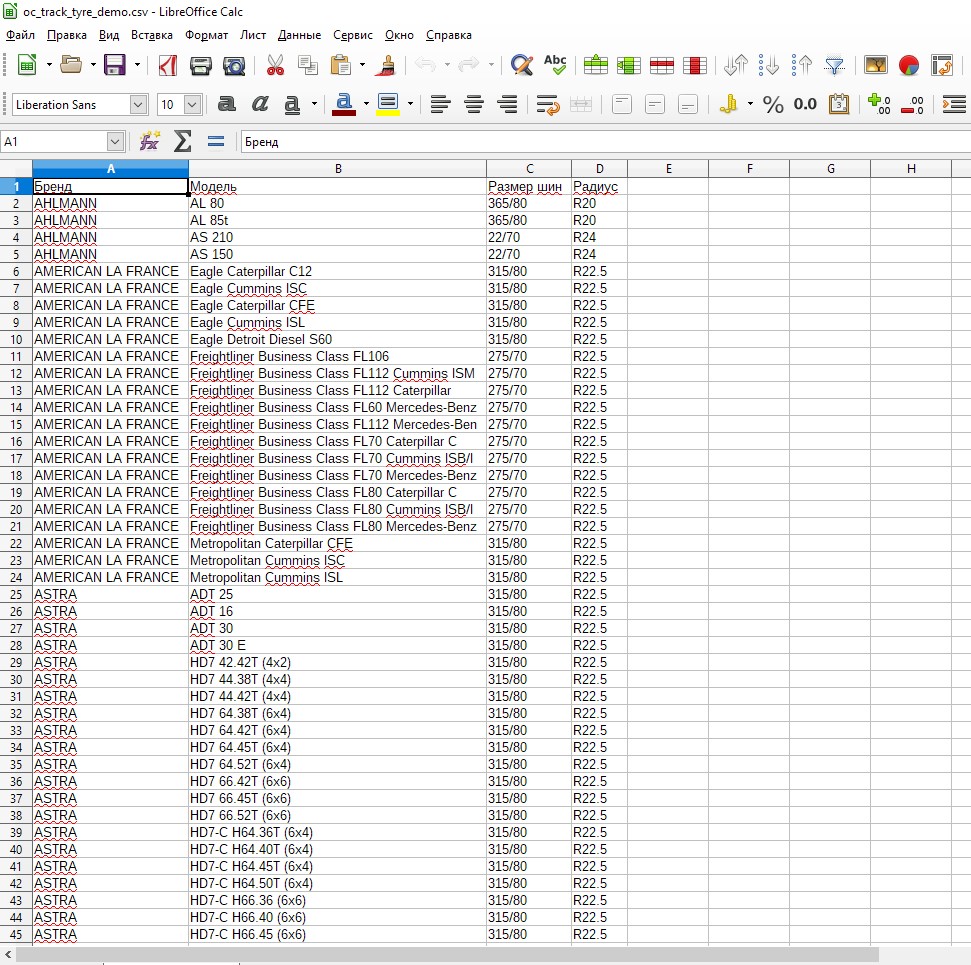This screenshot has height=965, width=971.
Task: Toggle bold text formatting
Action: point(227,104)
